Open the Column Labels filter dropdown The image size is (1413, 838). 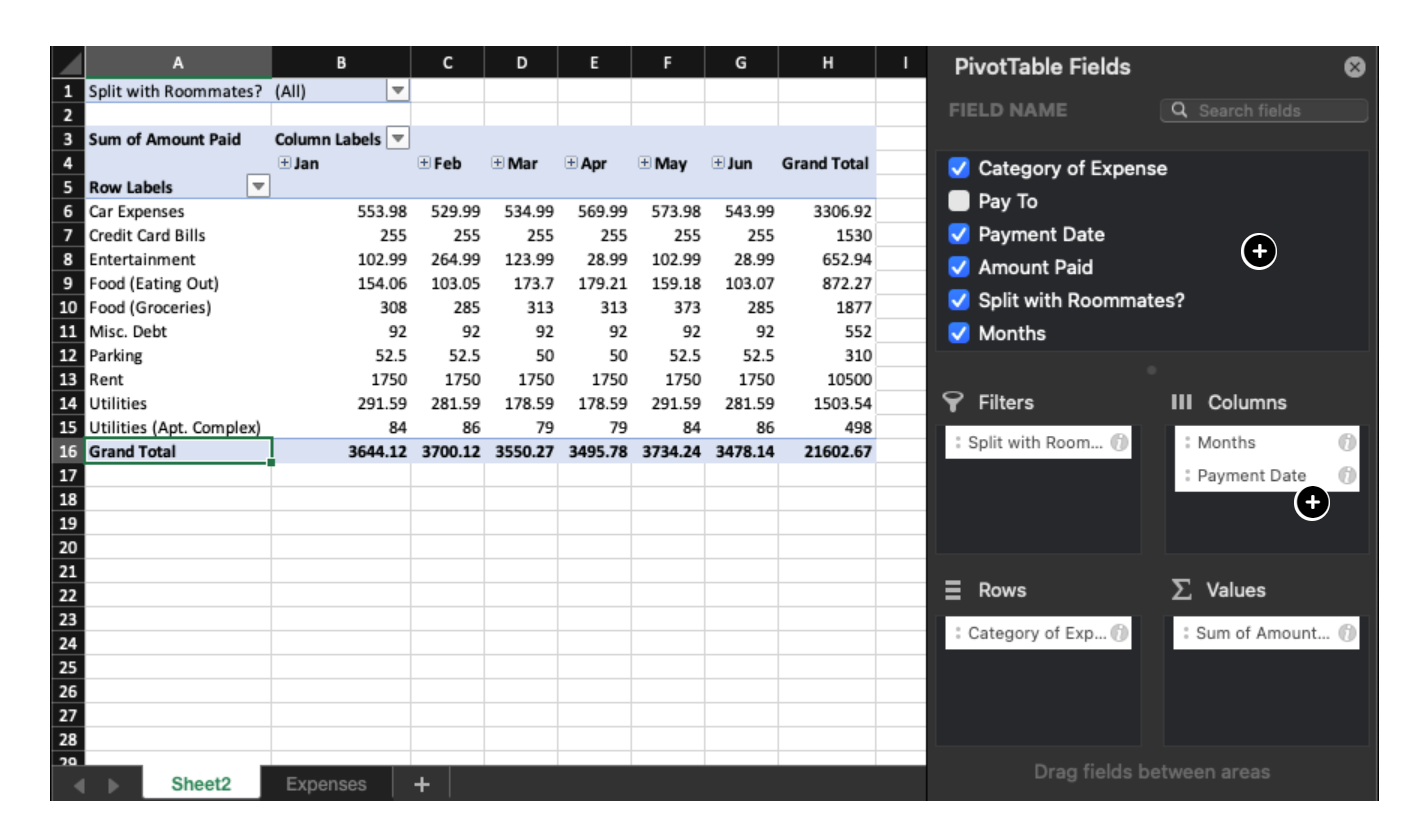[398, 139]
